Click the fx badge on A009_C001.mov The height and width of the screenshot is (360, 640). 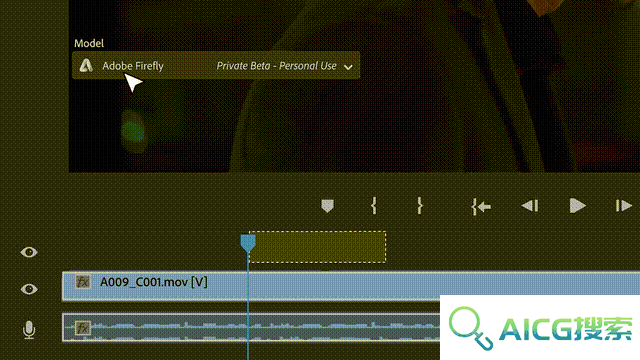(83, 282)
